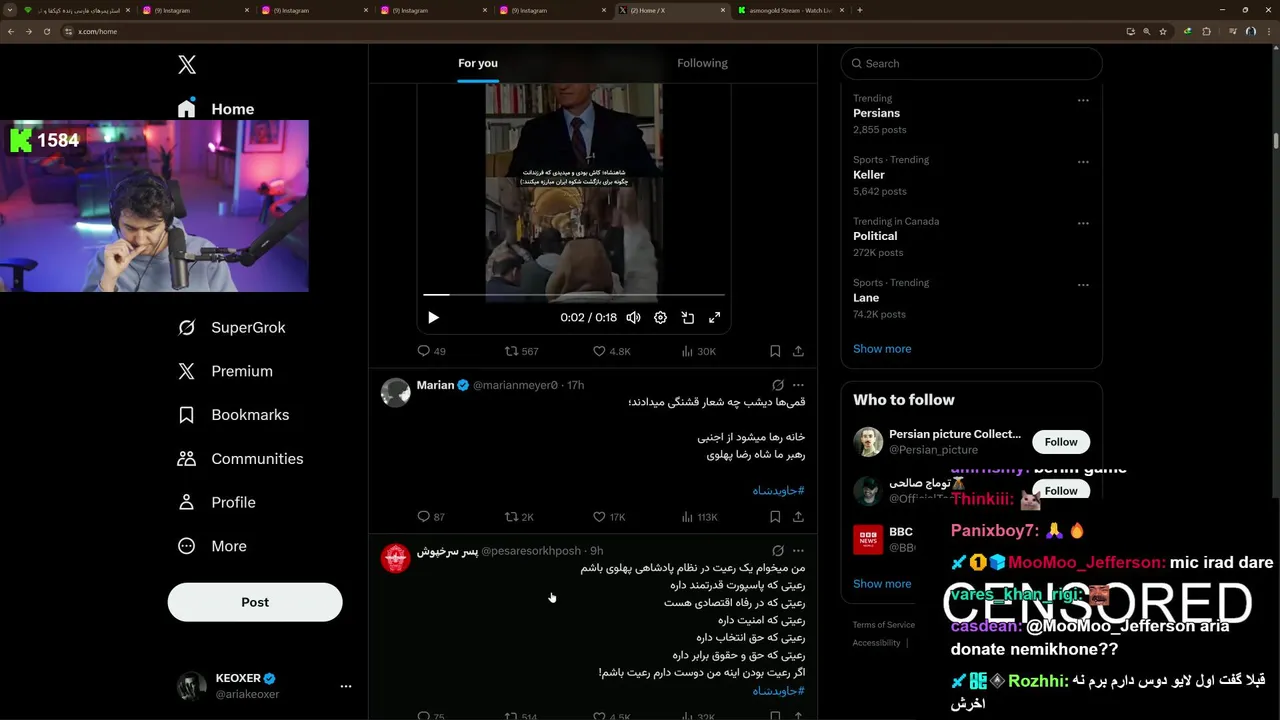Expand the More menu in sidebar

pos(211,546)
